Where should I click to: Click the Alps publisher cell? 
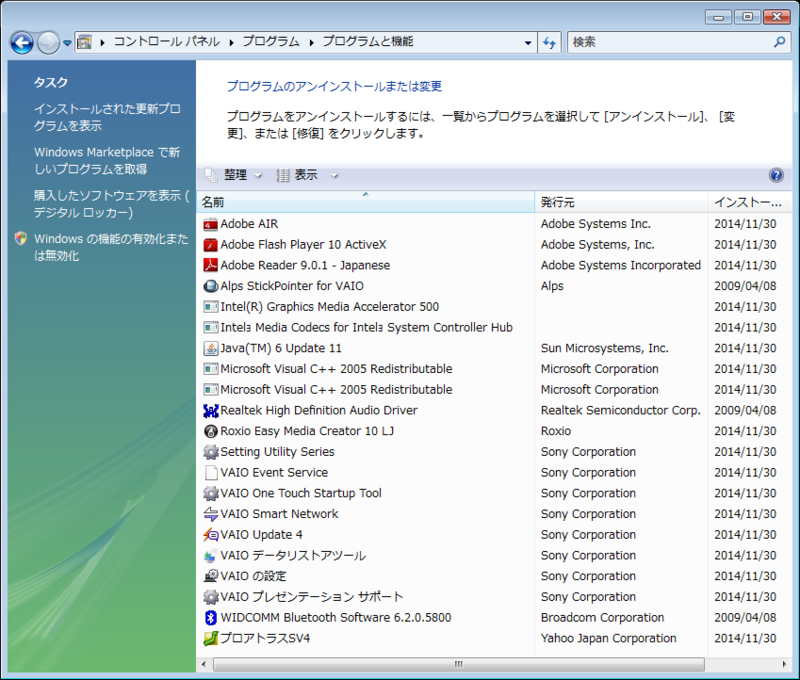(552, 286)
